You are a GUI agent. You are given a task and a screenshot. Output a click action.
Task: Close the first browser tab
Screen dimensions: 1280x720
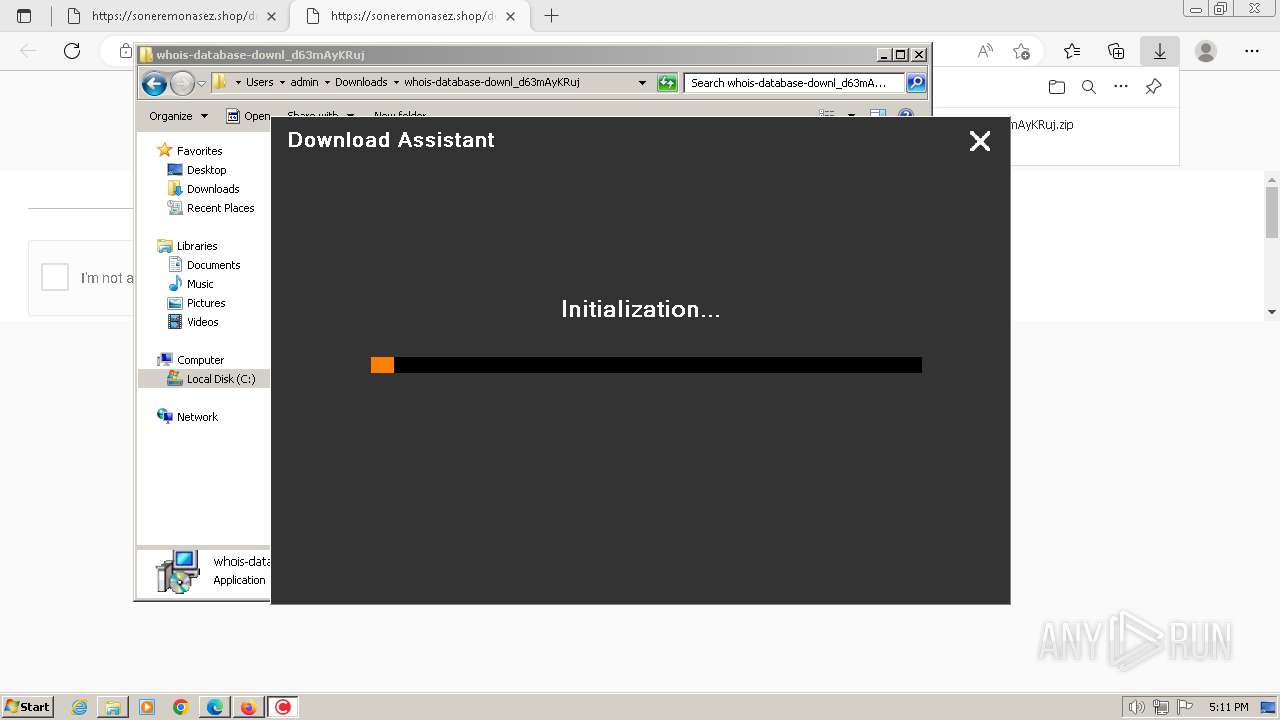271,16
